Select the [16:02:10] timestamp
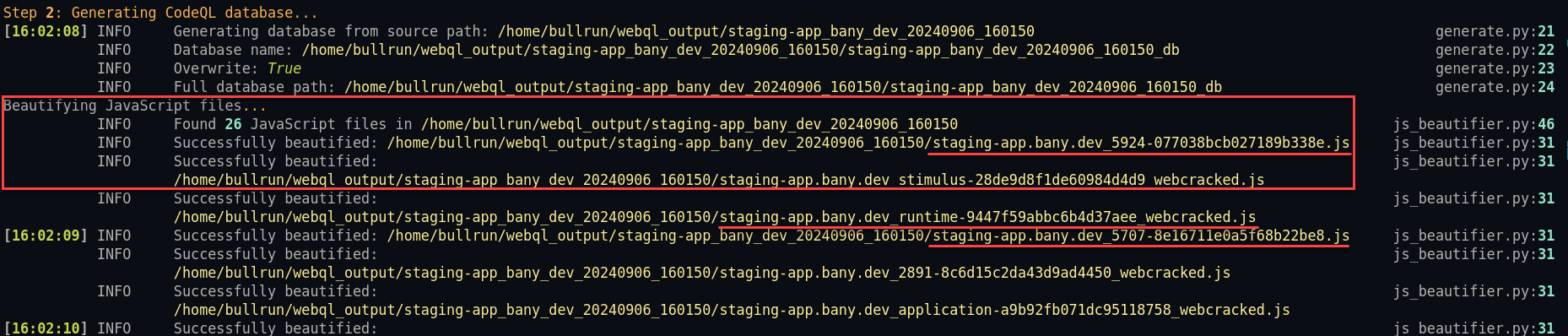Screen dimensions: 1568x336 (x=46, y=328)
